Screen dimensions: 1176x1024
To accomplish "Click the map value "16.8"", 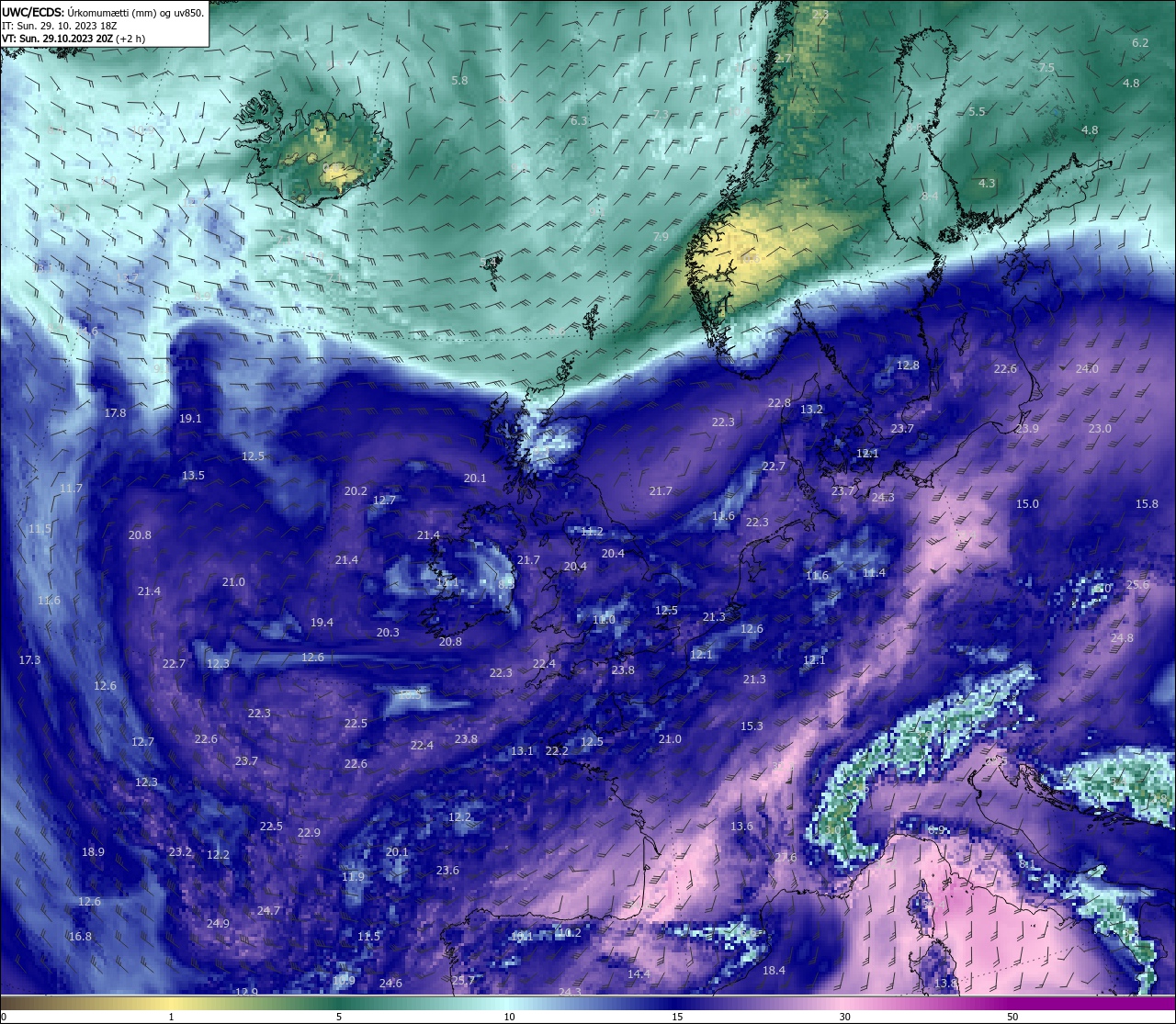I will click(80, 937).
